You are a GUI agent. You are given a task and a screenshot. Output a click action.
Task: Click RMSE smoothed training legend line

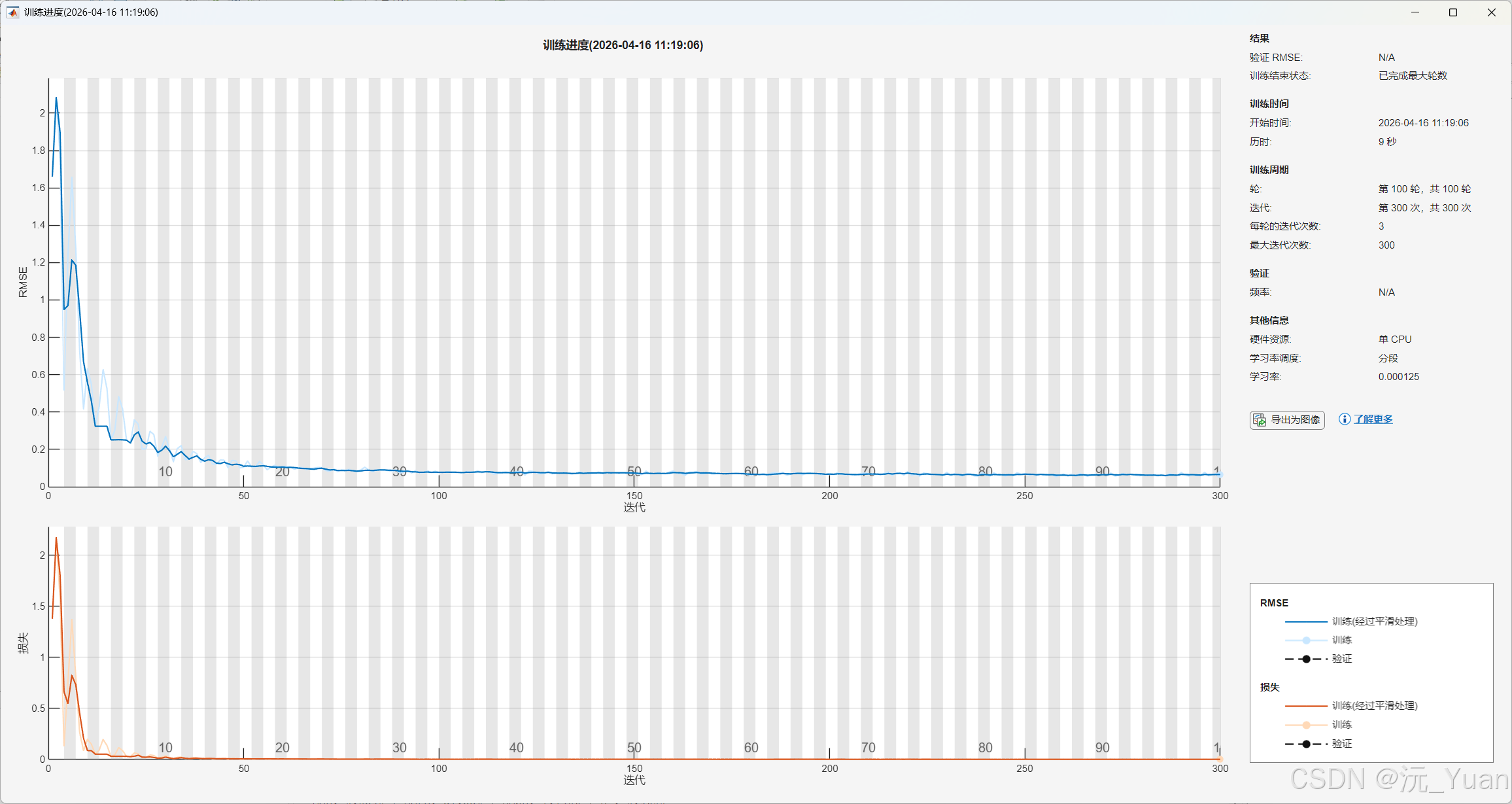(x=1305, y=621)
